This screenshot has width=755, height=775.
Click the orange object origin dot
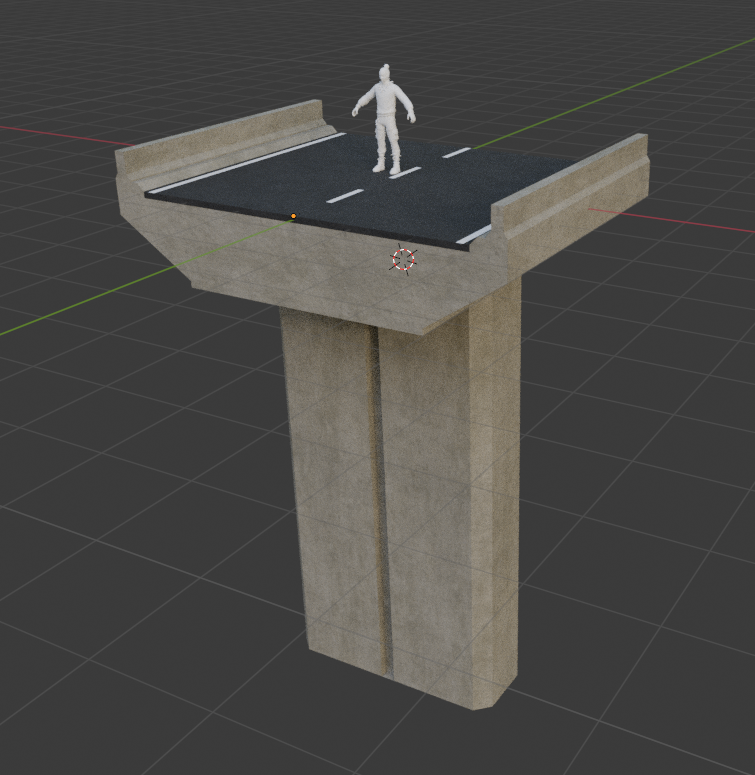click(294, 216)
